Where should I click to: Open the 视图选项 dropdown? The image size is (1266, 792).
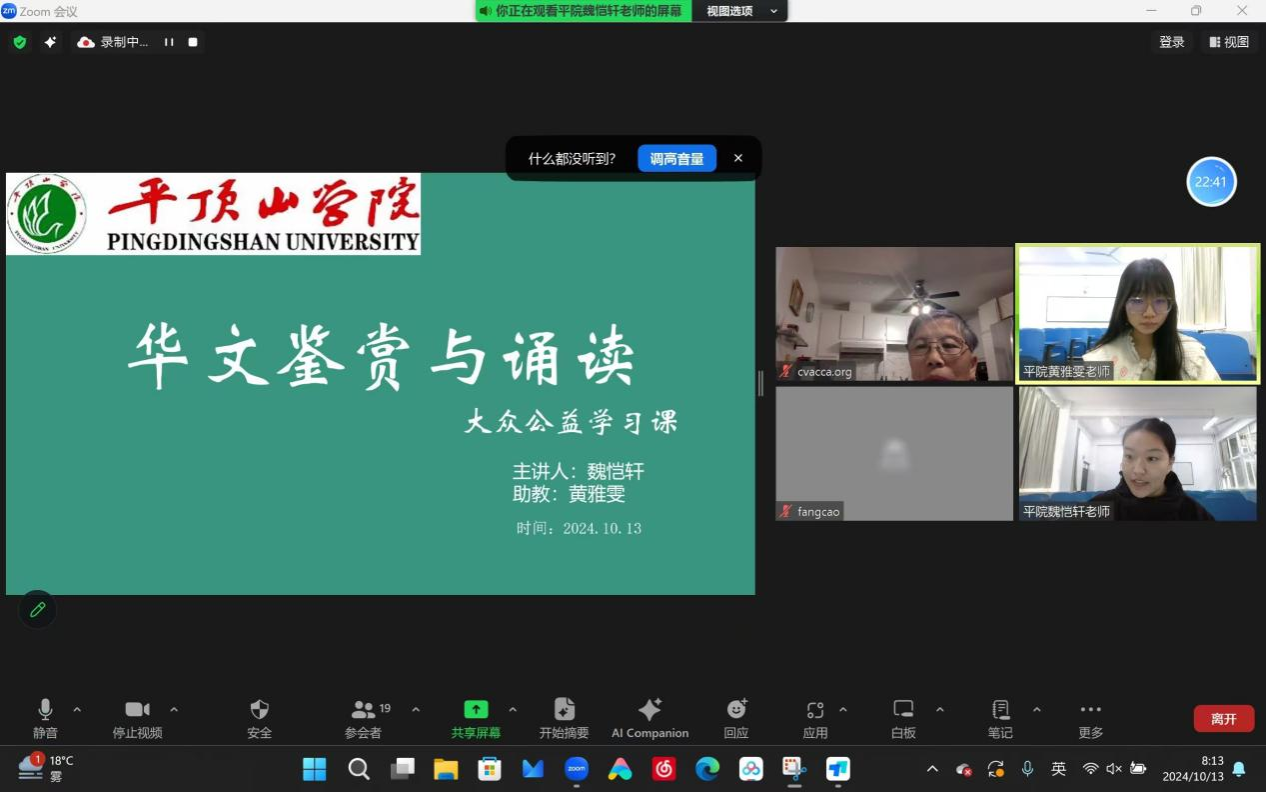coord(740,11)
